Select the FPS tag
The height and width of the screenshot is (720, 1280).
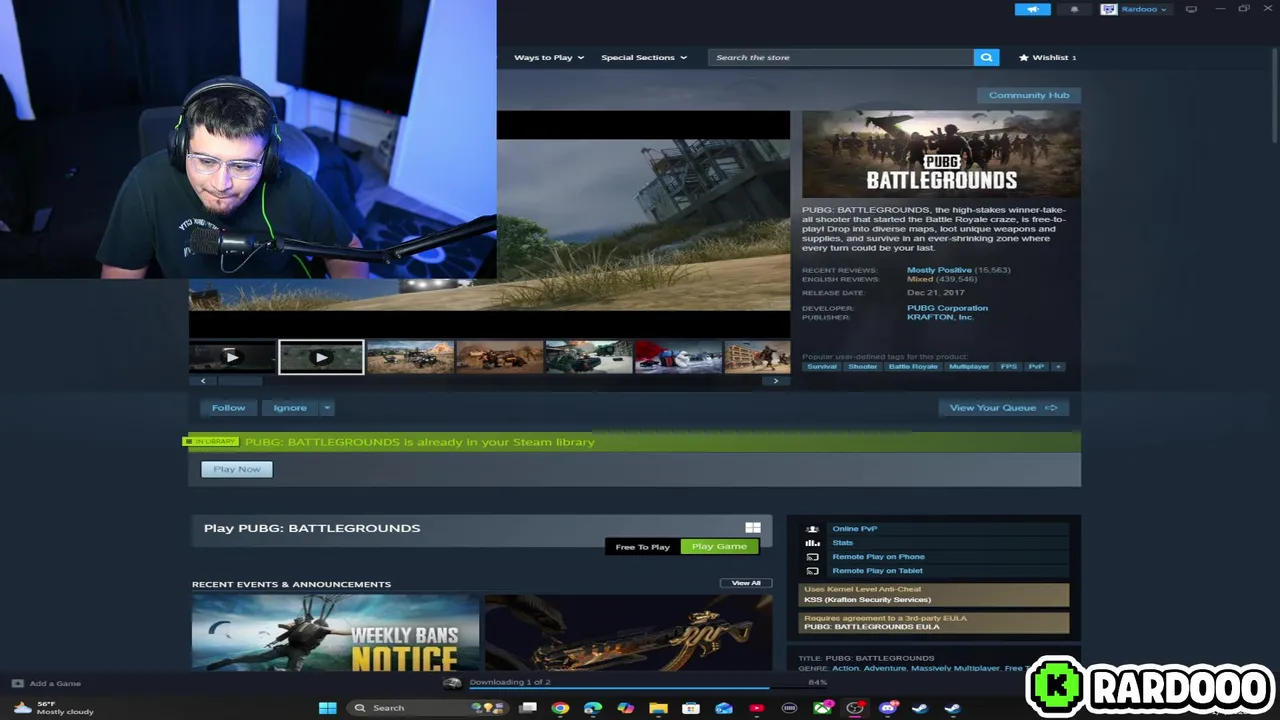1009,366
